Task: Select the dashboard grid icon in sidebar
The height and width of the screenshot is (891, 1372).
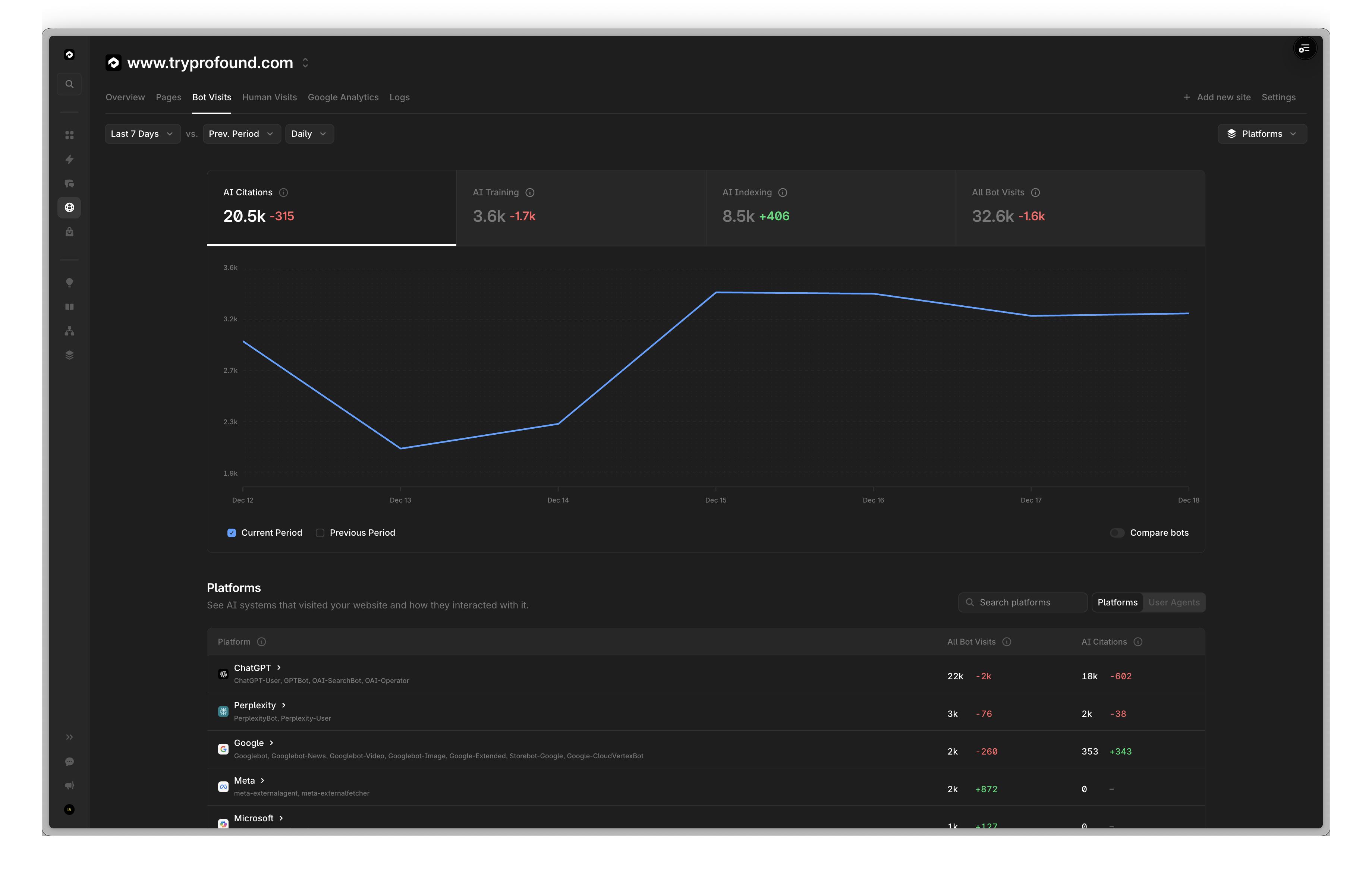Action: [x=69, y=134]
